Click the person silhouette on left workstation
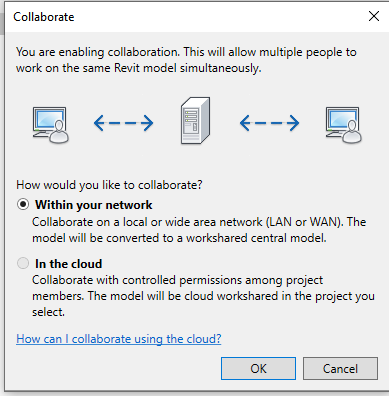The height and width of the screenshot is (396, 389). tap(60, 132)
